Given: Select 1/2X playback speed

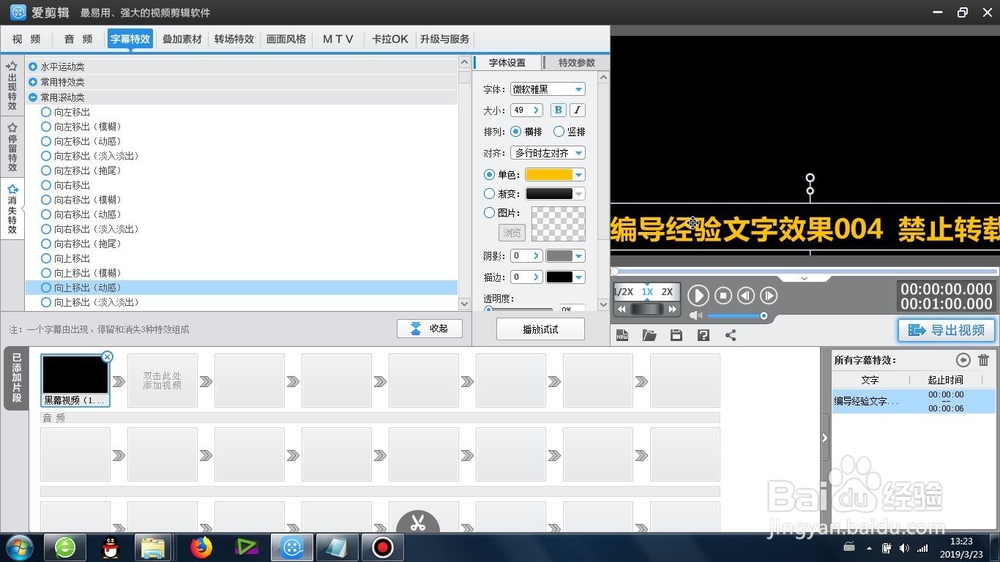Looking at the screenshot, I should [624, 292].
